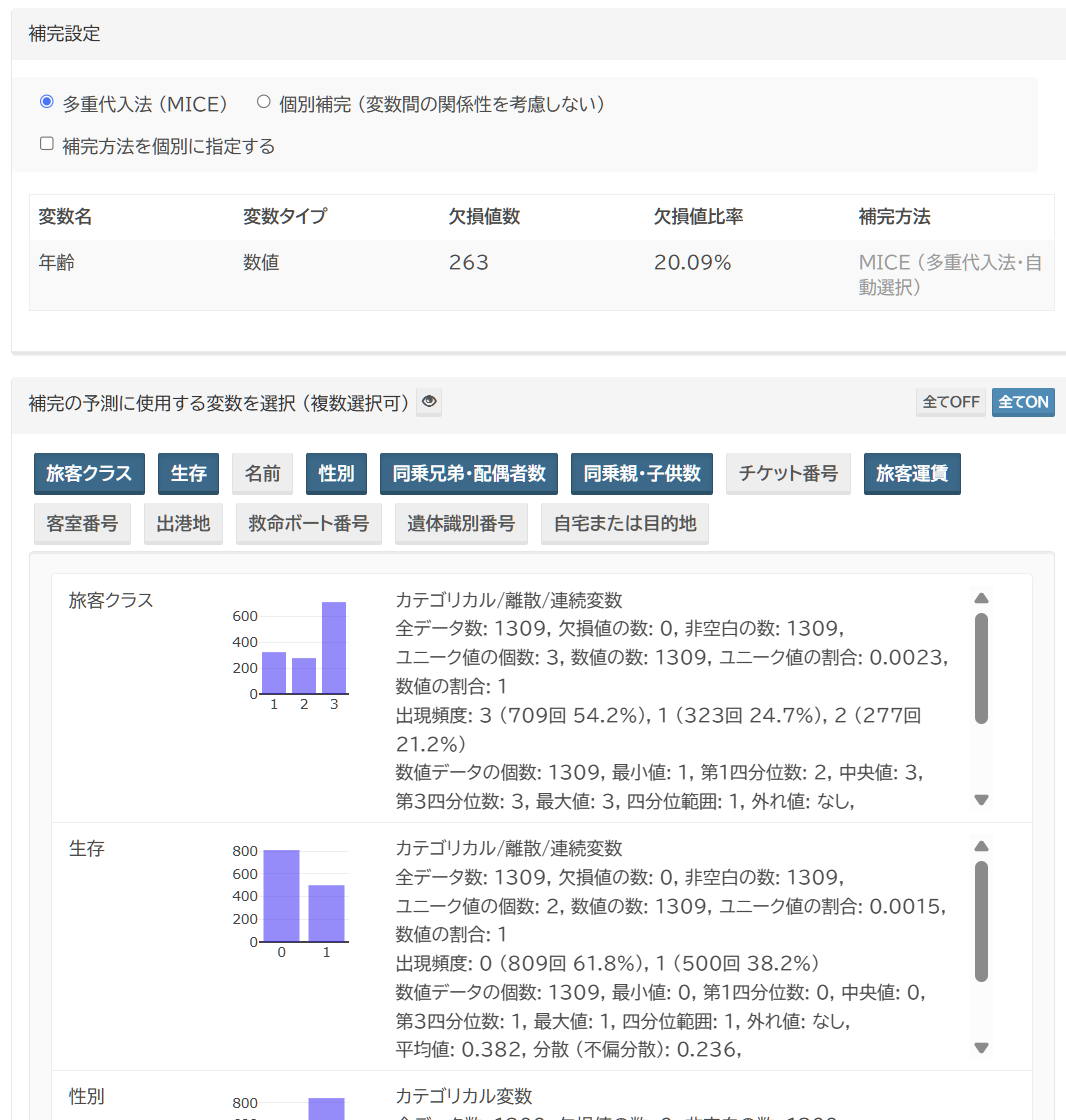This screenshot has height=1120, width=1066.
Task: Enable the 名前 variable button
Action: (x=262, y=474)
